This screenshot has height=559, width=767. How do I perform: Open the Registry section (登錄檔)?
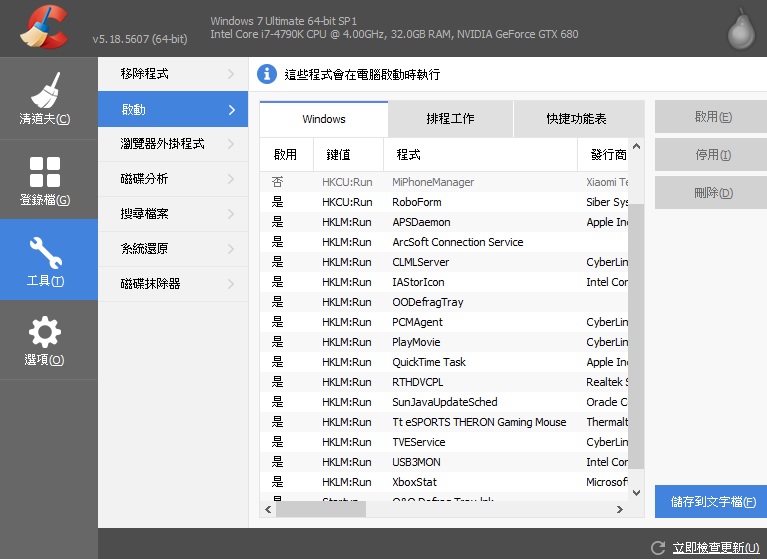pos(45,179)
